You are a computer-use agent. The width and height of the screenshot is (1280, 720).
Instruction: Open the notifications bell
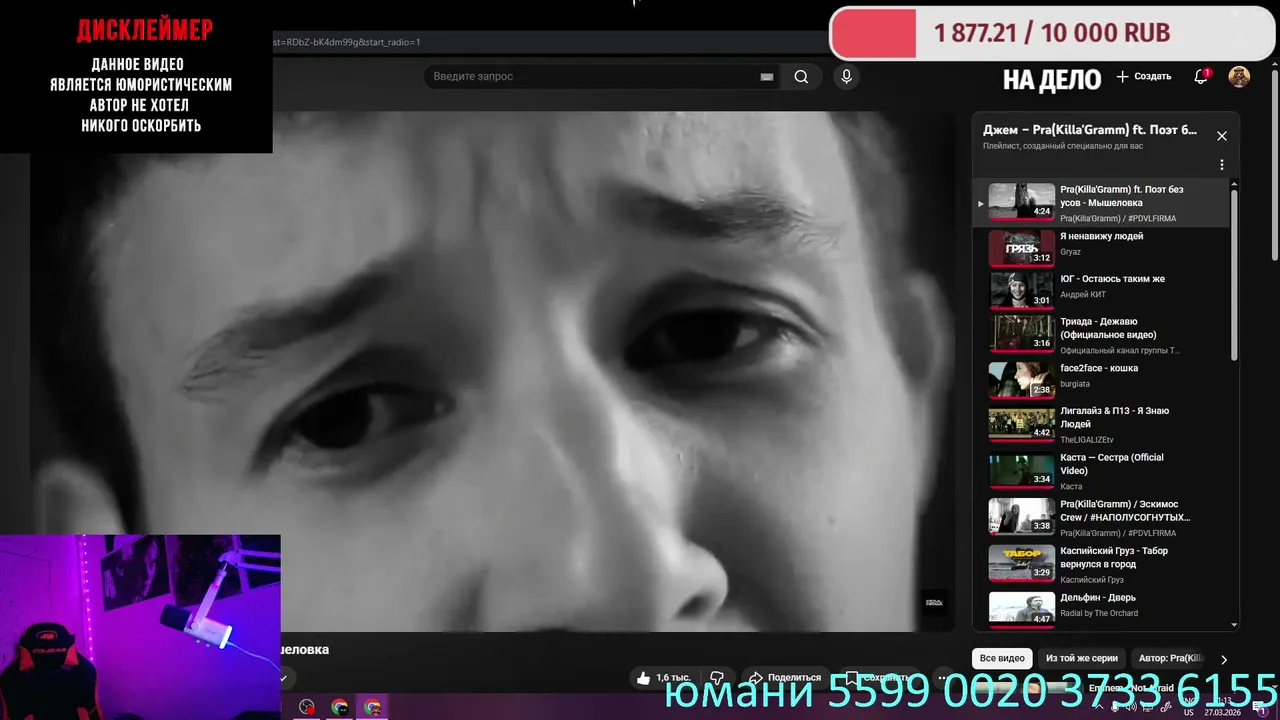[x=1202, y=77]
